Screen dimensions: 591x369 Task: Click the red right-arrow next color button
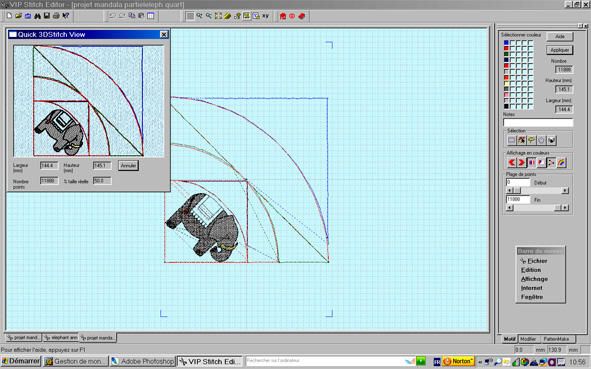click(x=521, y=163)
